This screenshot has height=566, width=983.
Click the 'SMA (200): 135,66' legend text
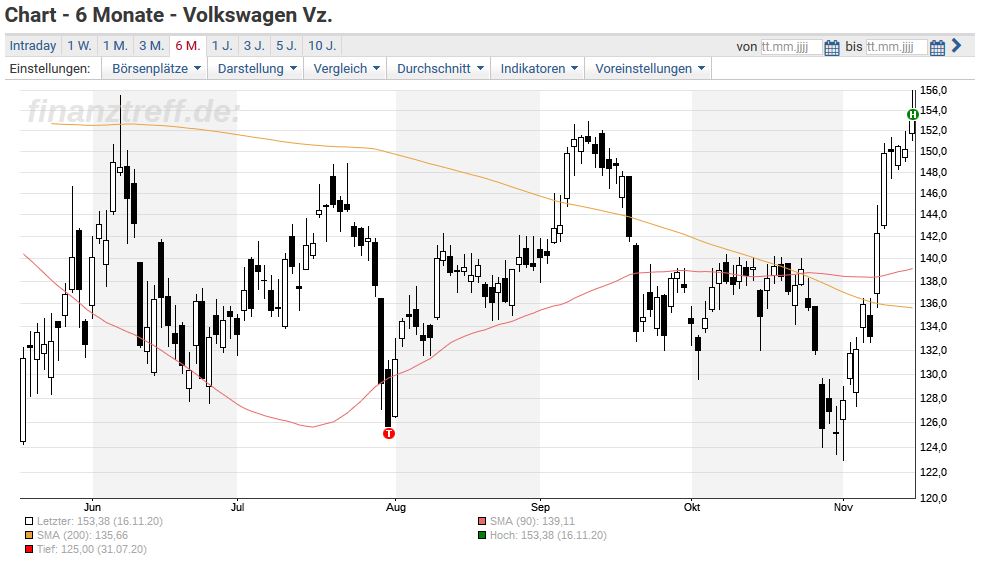(82, 535)
